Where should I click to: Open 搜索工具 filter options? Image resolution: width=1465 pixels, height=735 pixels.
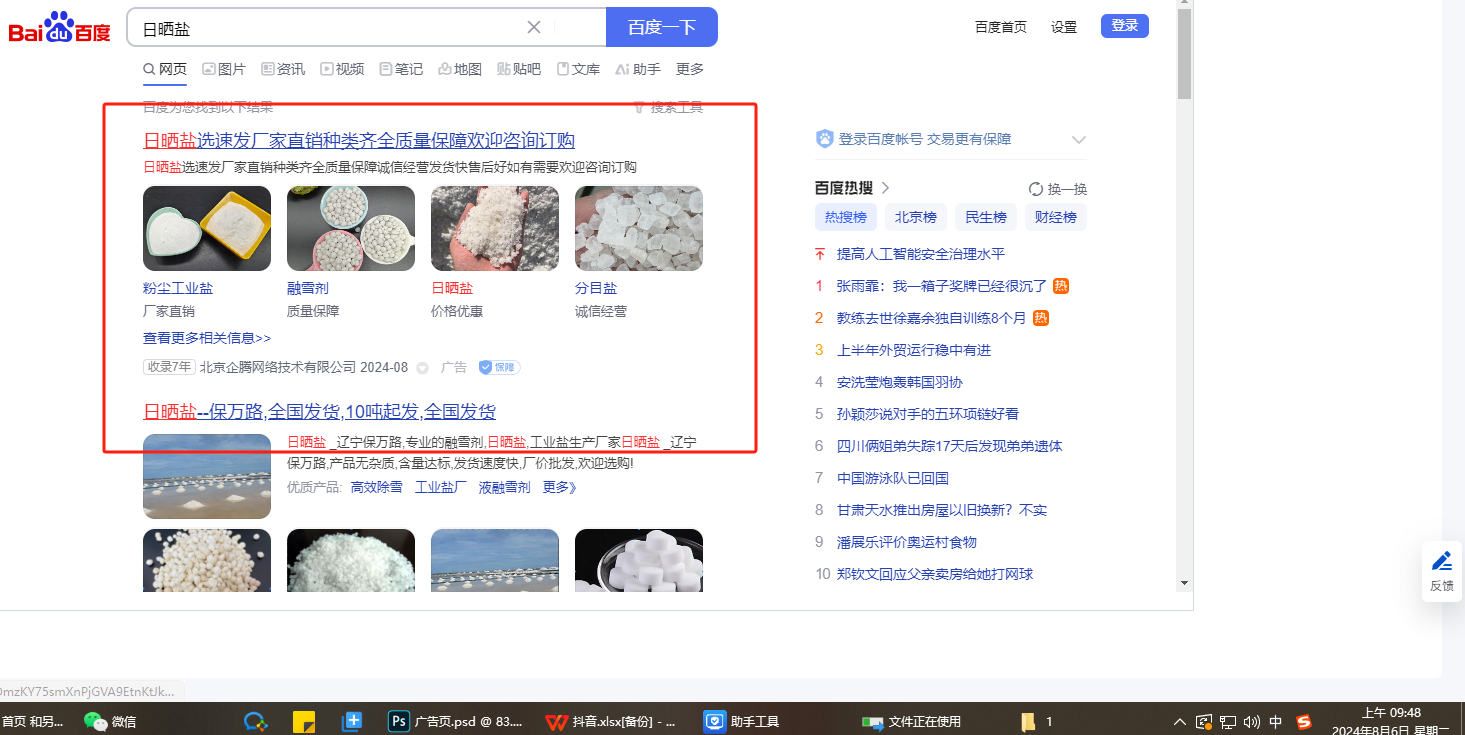[668, 107]
